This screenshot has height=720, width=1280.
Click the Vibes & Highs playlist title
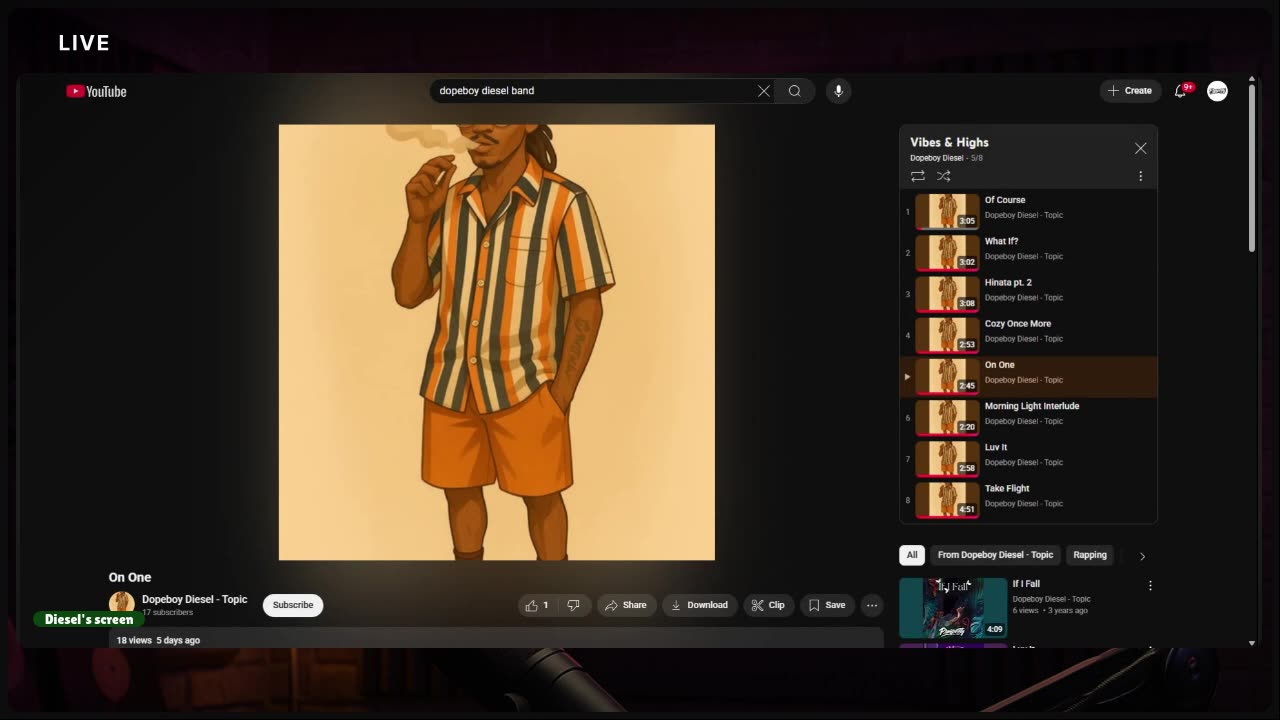(949, 142)
